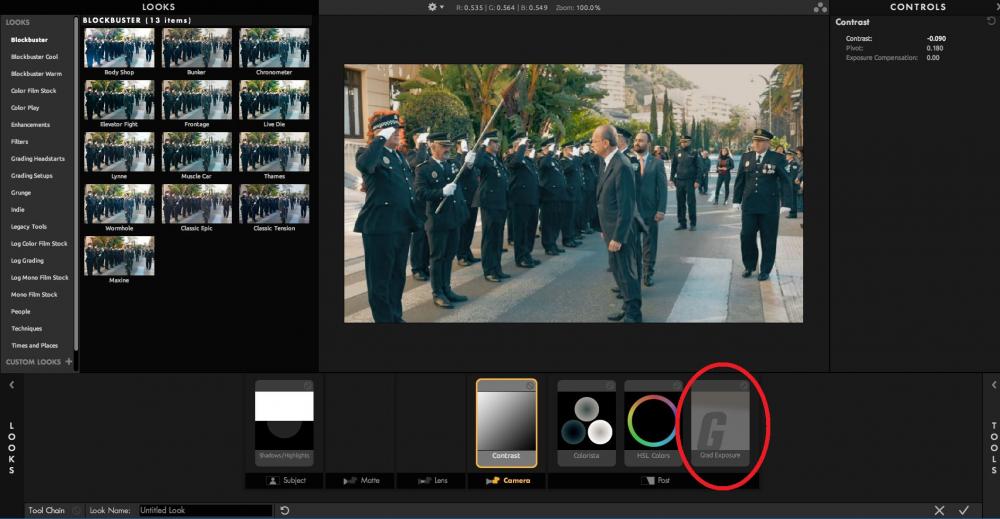Apply the look with the checkmark icon
This screenshot has height=519, width=1000.
tap(964, 510)
